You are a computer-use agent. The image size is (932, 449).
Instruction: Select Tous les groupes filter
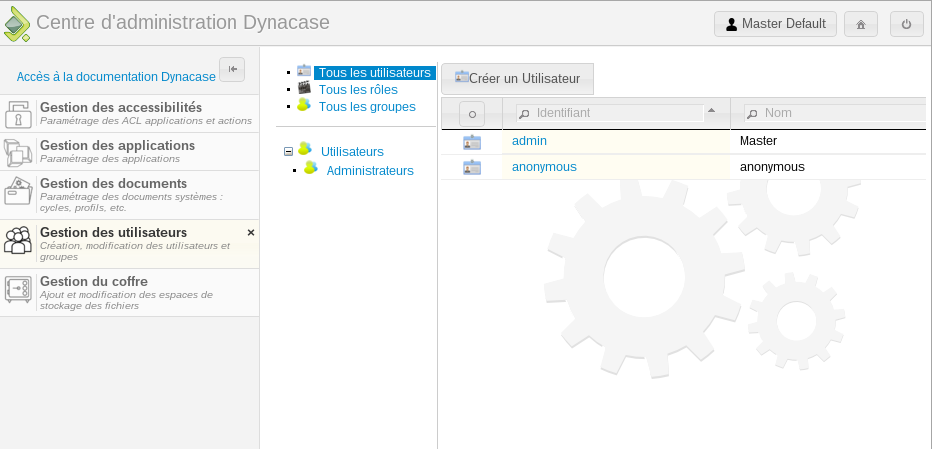[367, 107]
